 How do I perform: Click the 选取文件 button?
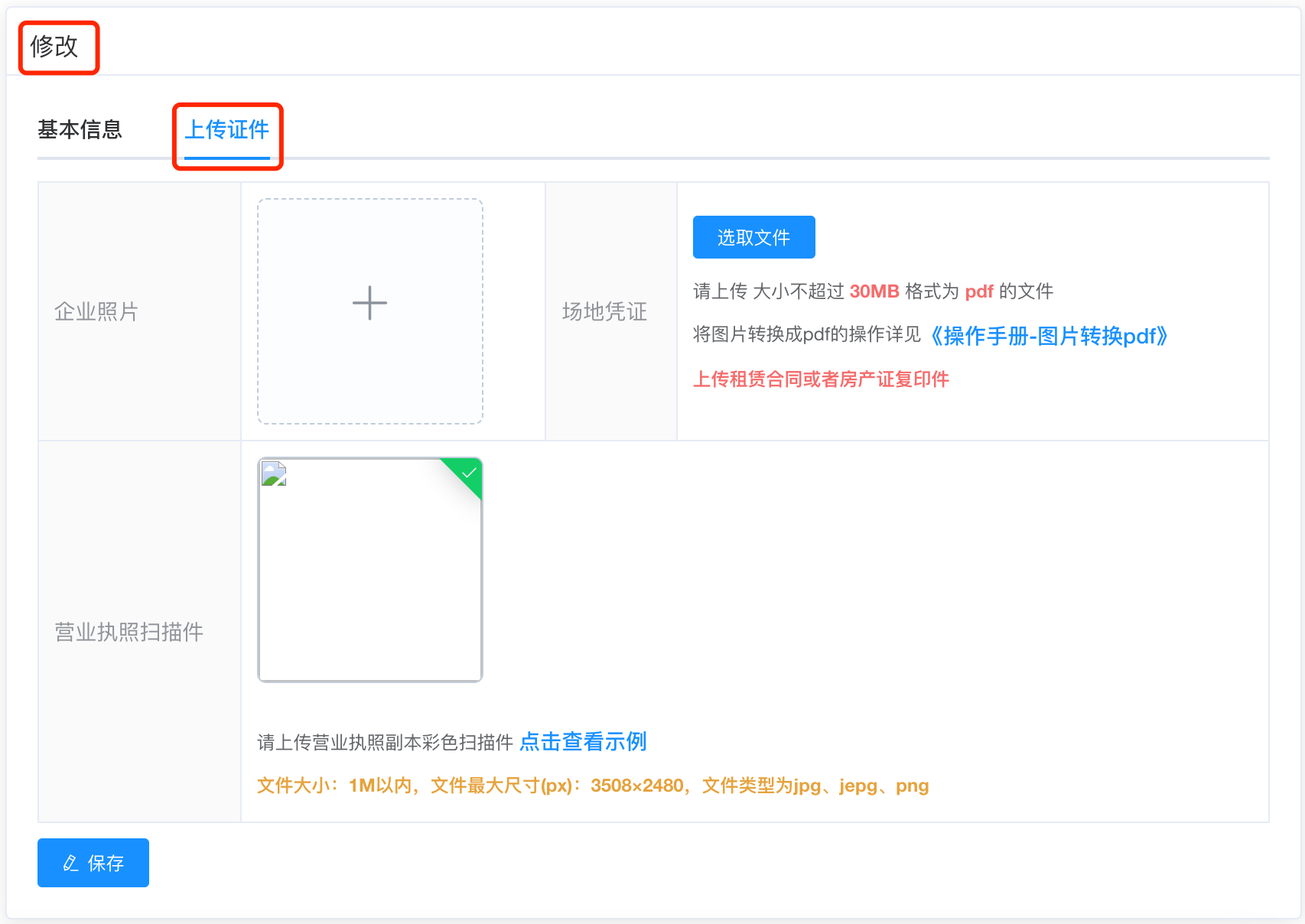tap(753, 237)
